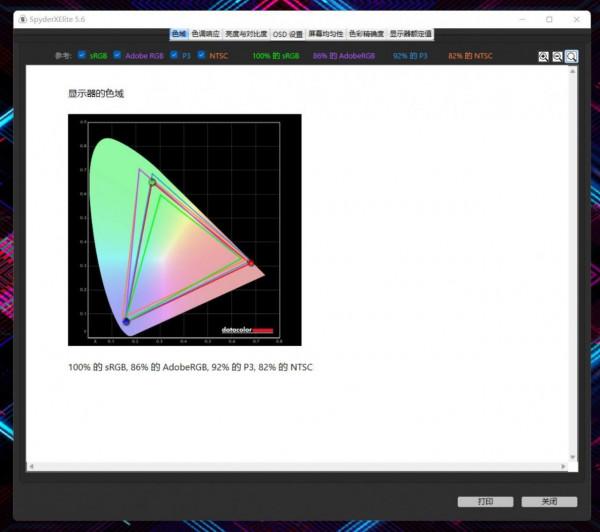Click the zoom out magnifier icon
Image resolution: width=600 pixels, height=532 pixels.
coord(557,57)
